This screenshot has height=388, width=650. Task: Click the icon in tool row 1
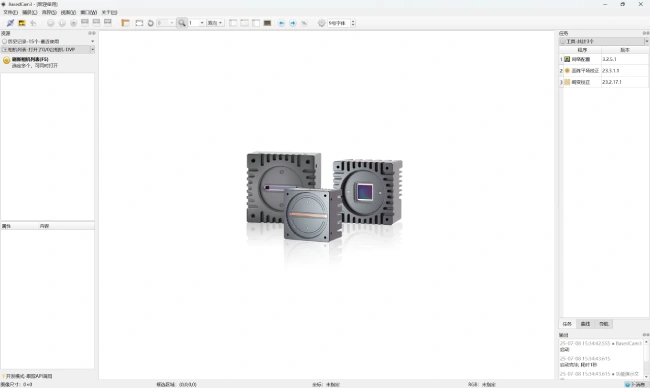click(x=567, y=59)
